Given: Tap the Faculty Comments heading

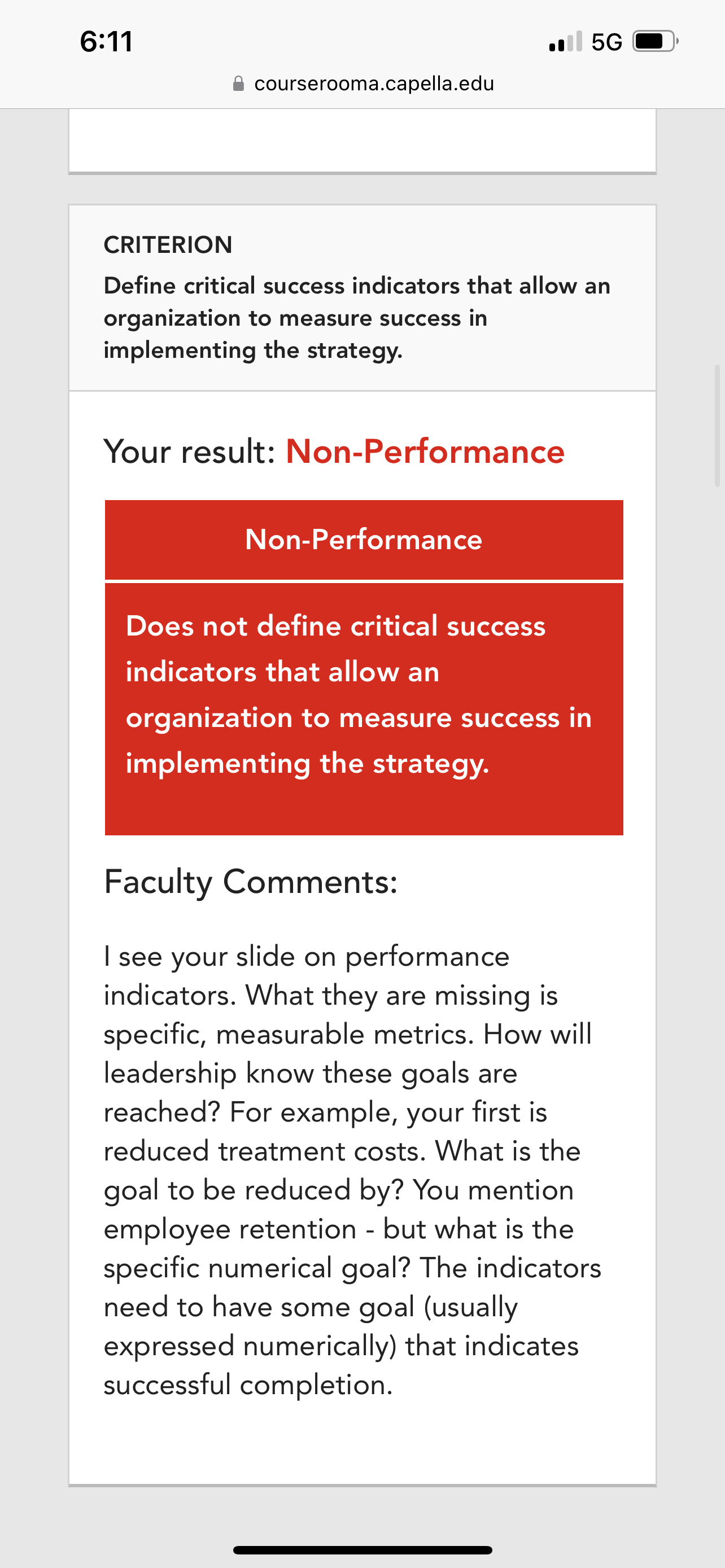Looking at the screenshot, I should [x=251, y=882].
